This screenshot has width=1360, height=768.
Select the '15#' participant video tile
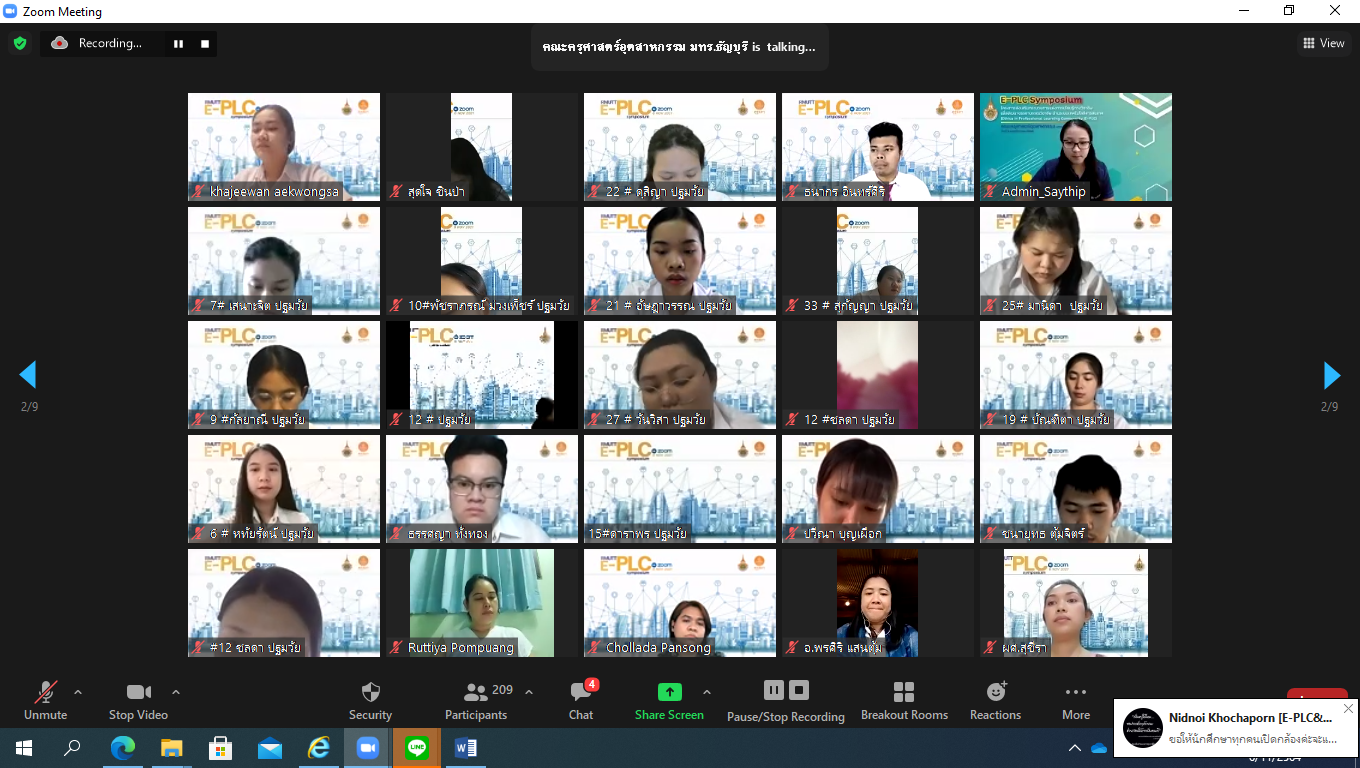pos(680,489)
